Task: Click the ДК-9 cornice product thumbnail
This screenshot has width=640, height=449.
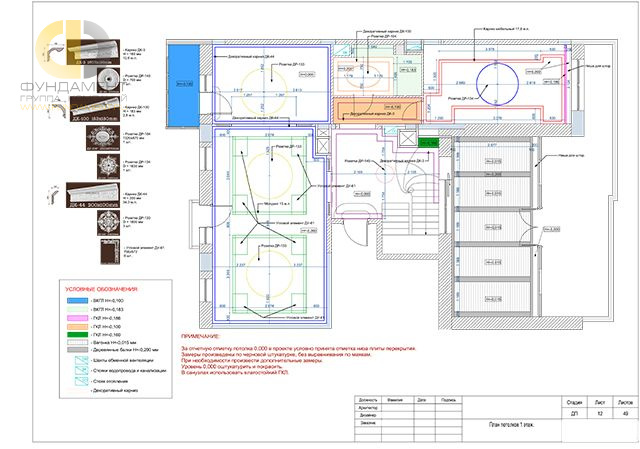Action: click(x=93, y=52)
